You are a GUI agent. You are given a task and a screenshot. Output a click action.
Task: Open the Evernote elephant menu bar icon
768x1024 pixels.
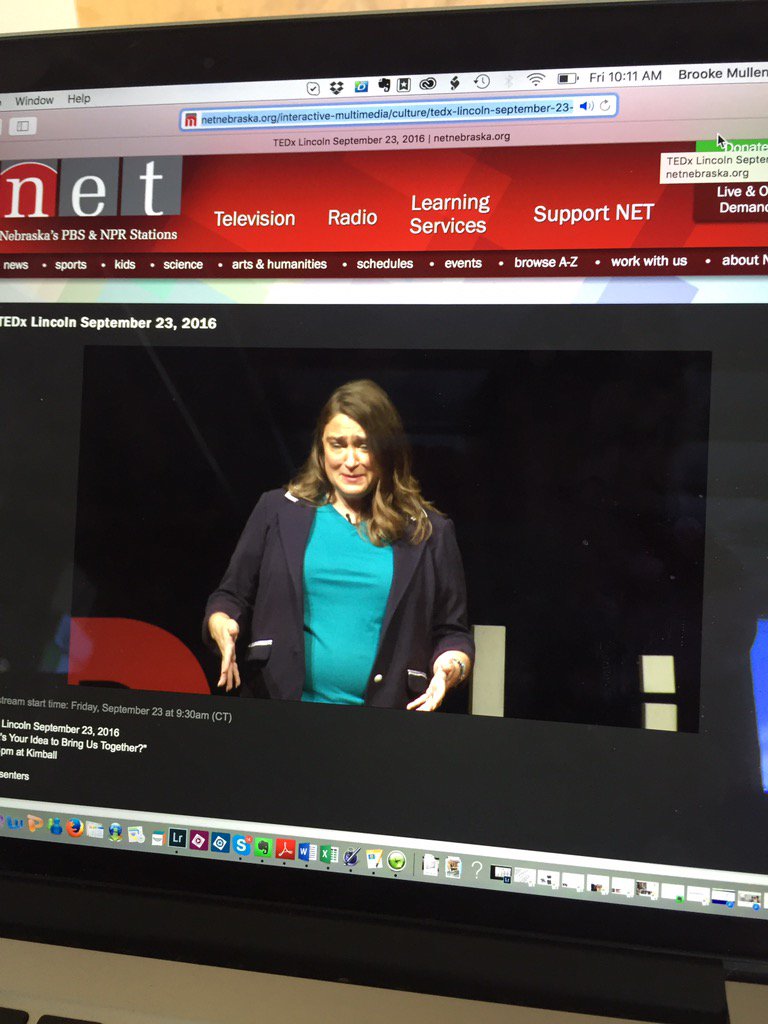tap(384, 85)
